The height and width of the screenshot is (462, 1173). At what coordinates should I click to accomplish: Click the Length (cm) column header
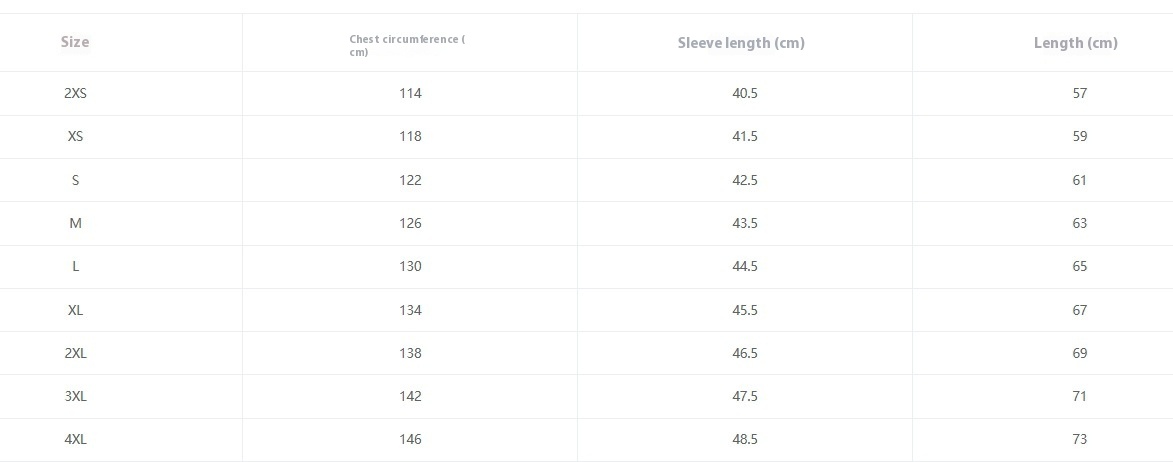pyautogui.click(x=1076, y=43)
